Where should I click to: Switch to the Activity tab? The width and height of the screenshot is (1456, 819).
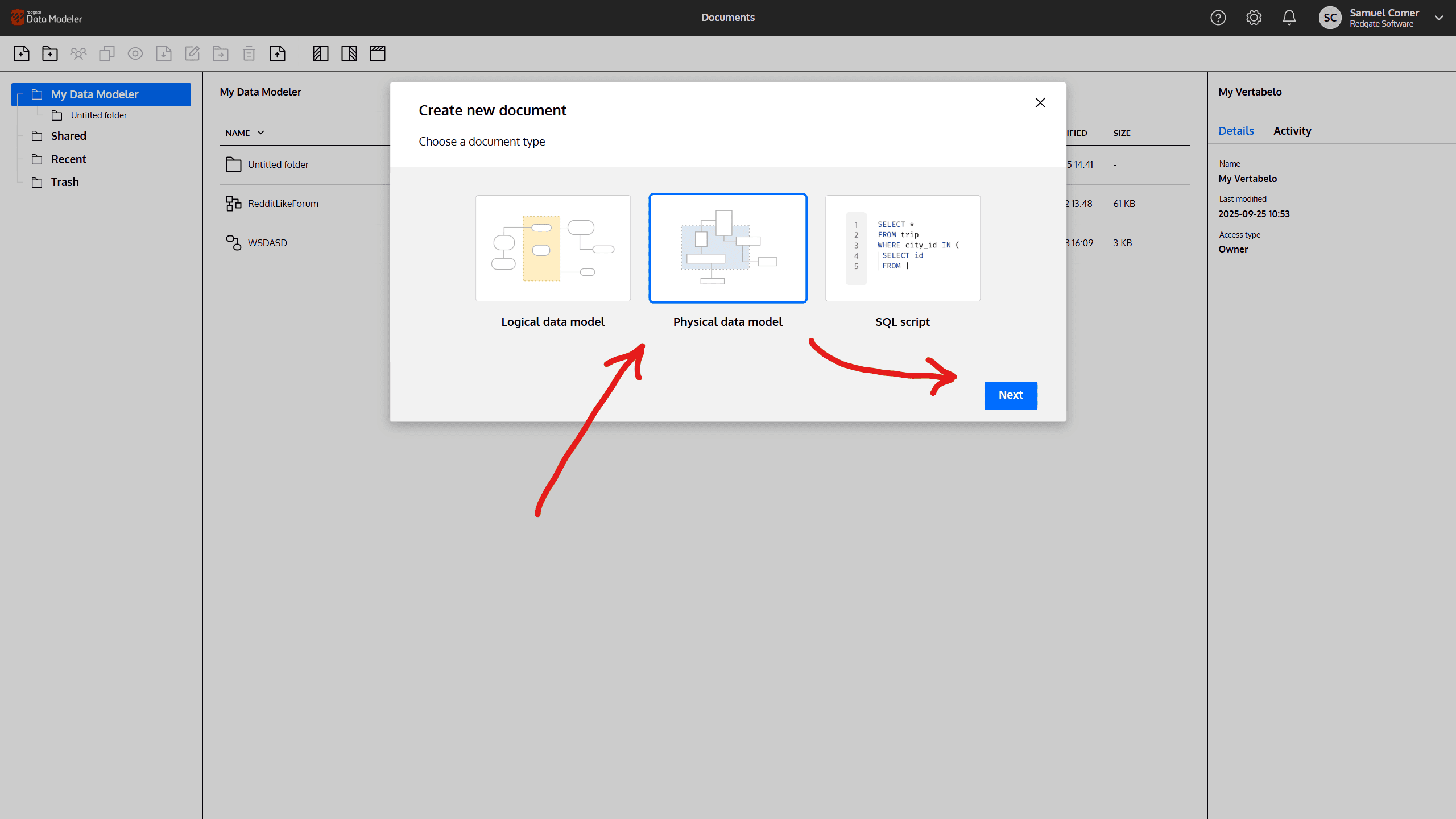point(1292,131)
